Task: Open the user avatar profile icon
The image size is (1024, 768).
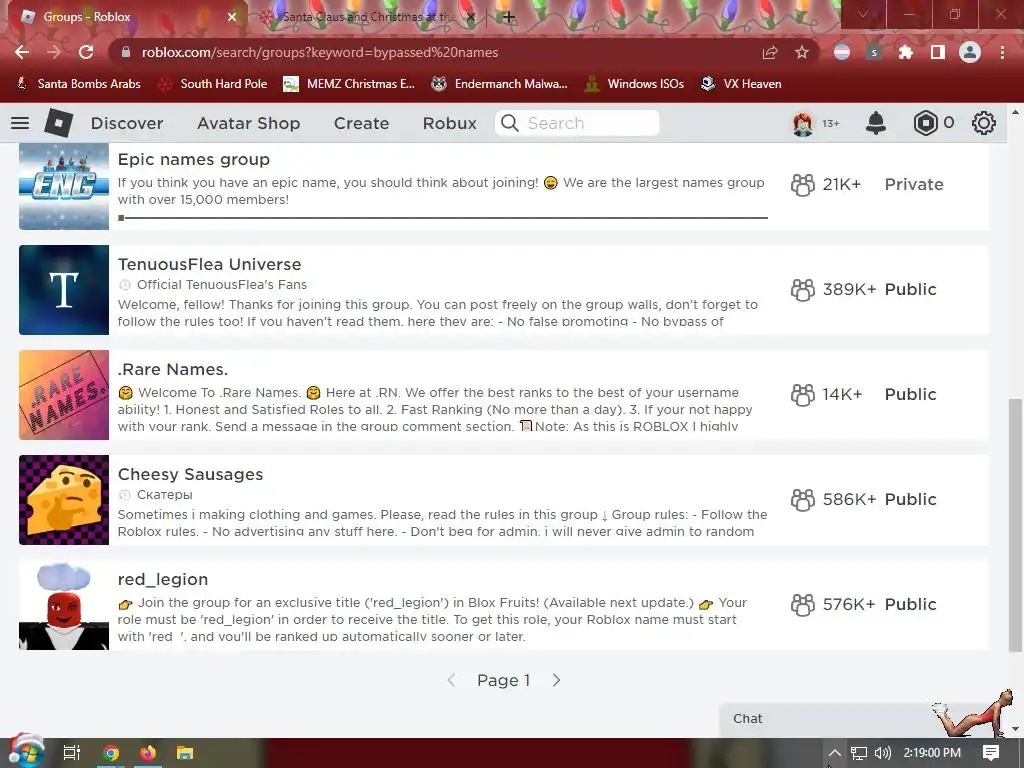Action: pyautogui.click(x=803, y=123)
